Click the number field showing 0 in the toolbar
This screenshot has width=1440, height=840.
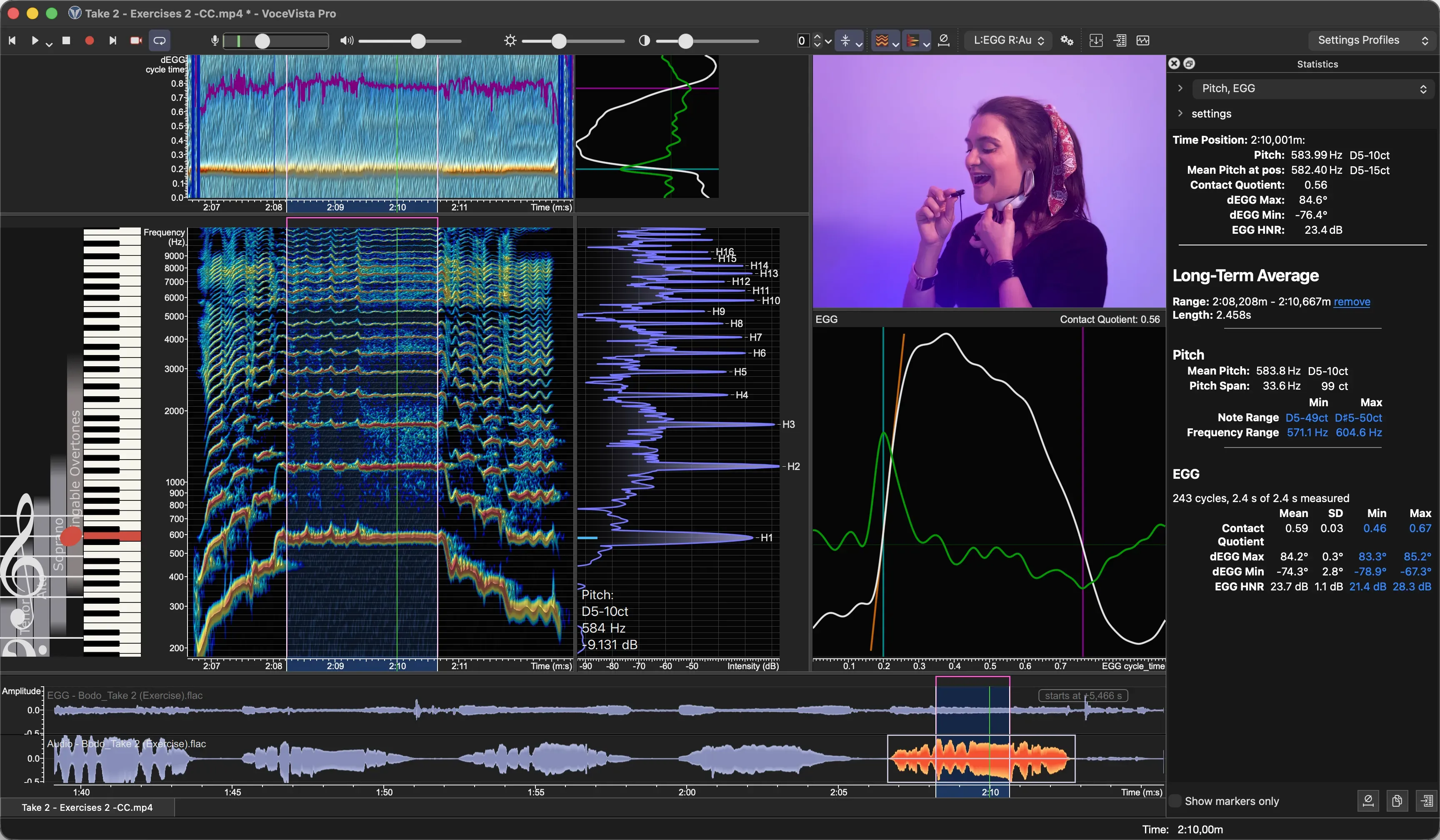coord(802,40)
